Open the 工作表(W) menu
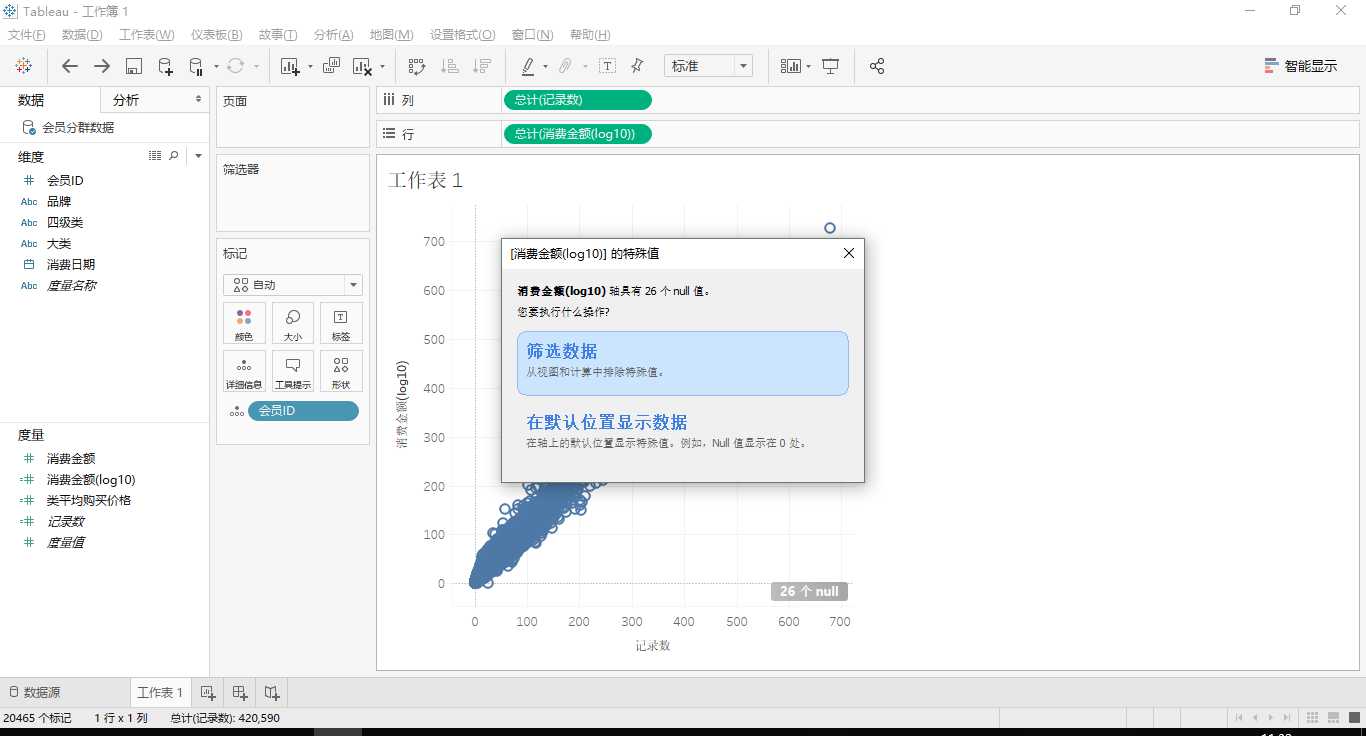1366x736 pixels. 147,35
